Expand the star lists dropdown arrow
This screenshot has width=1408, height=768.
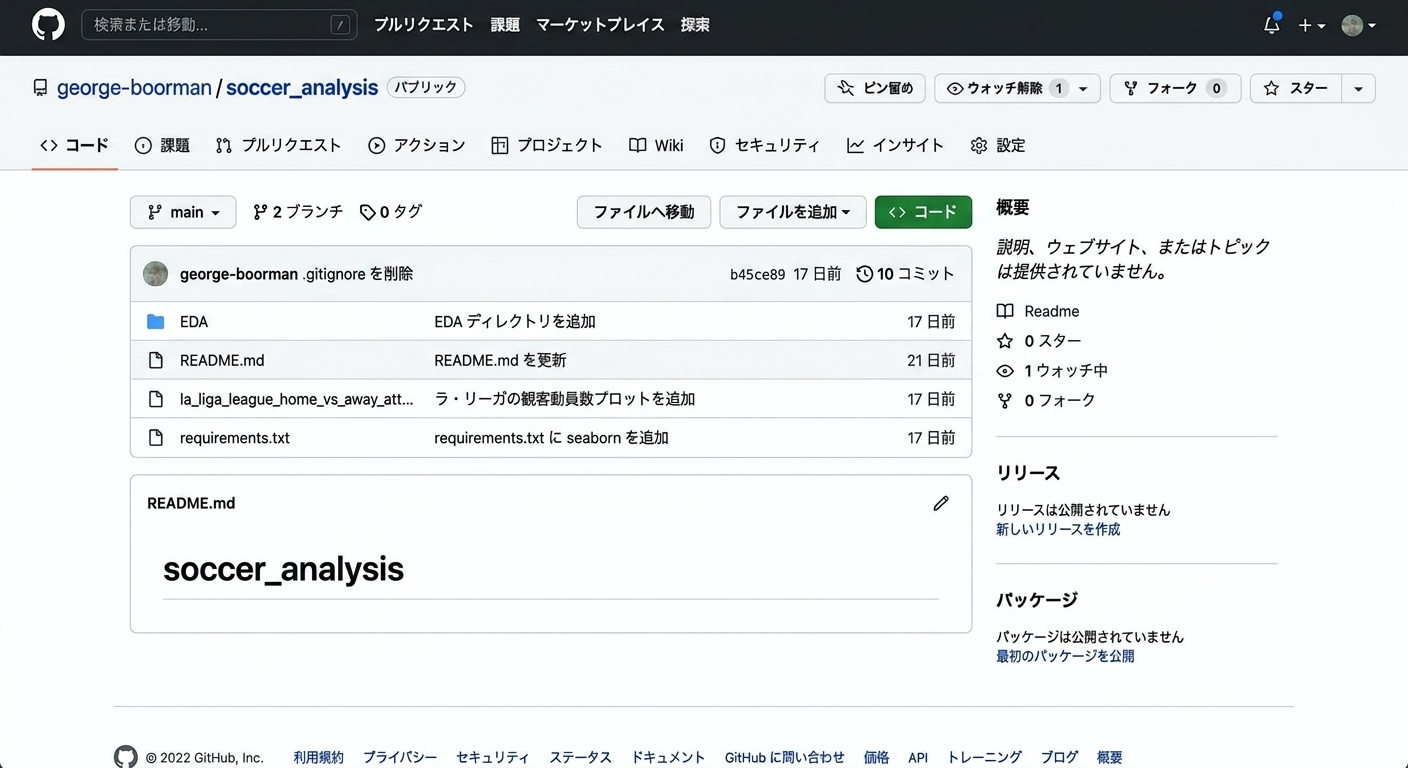point(1358,89)
